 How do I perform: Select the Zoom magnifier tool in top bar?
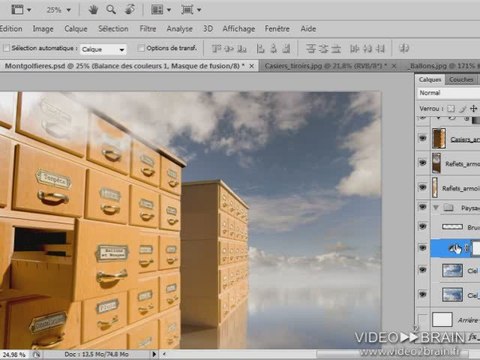click(111, 10)
